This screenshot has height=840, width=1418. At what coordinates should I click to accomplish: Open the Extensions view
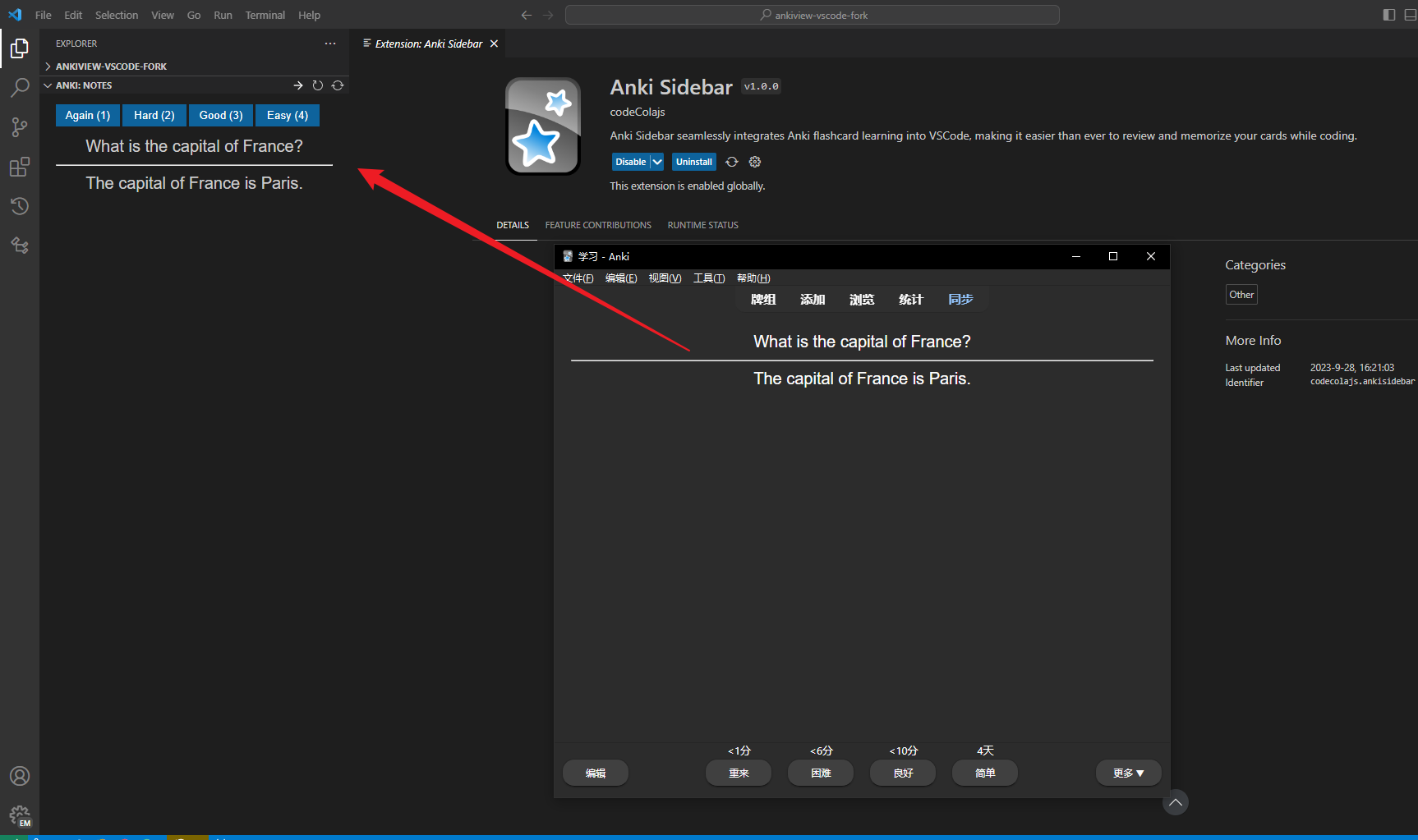coord(20,167)
